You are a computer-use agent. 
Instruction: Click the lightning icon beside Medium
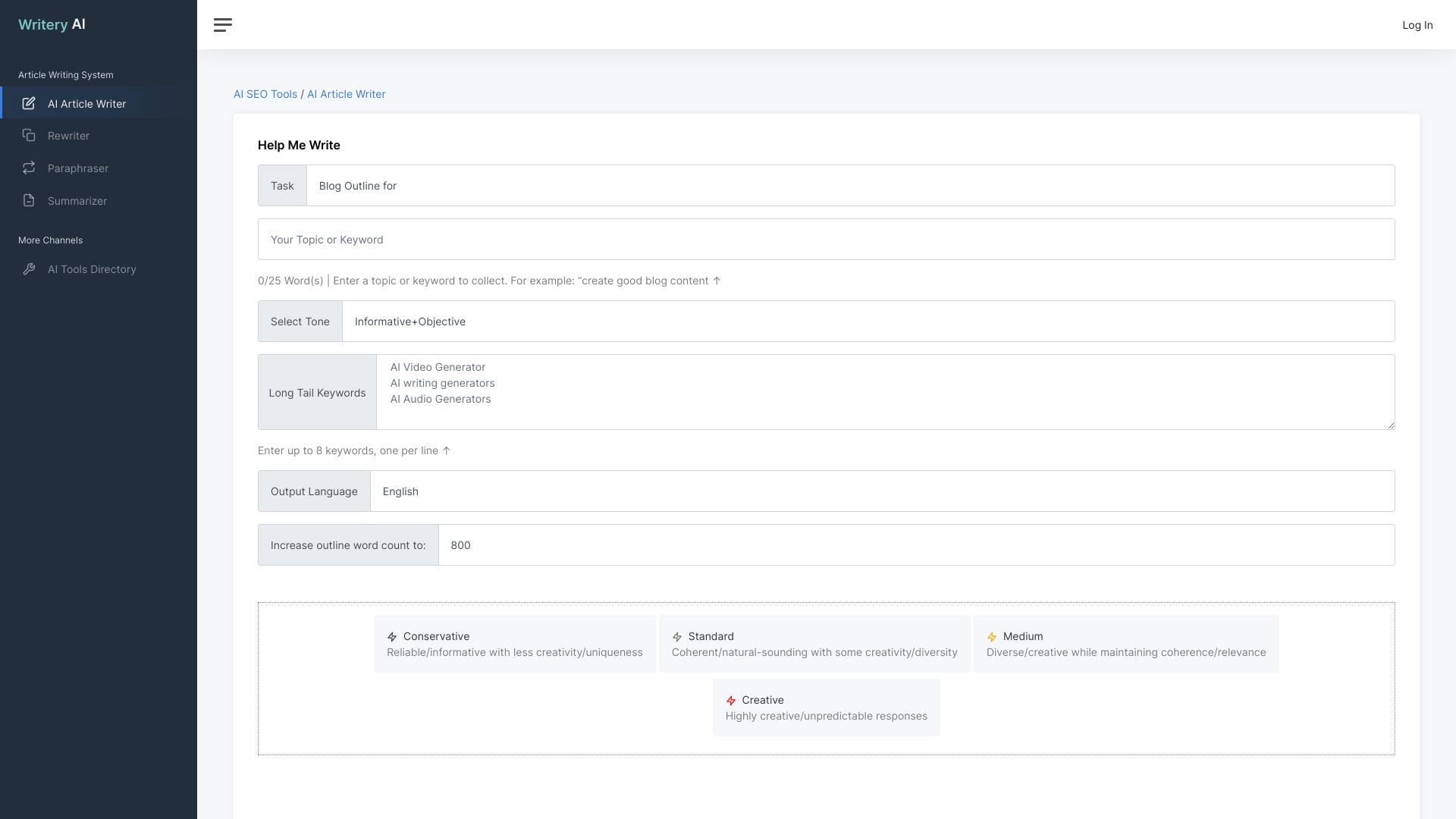coord(990,636)
